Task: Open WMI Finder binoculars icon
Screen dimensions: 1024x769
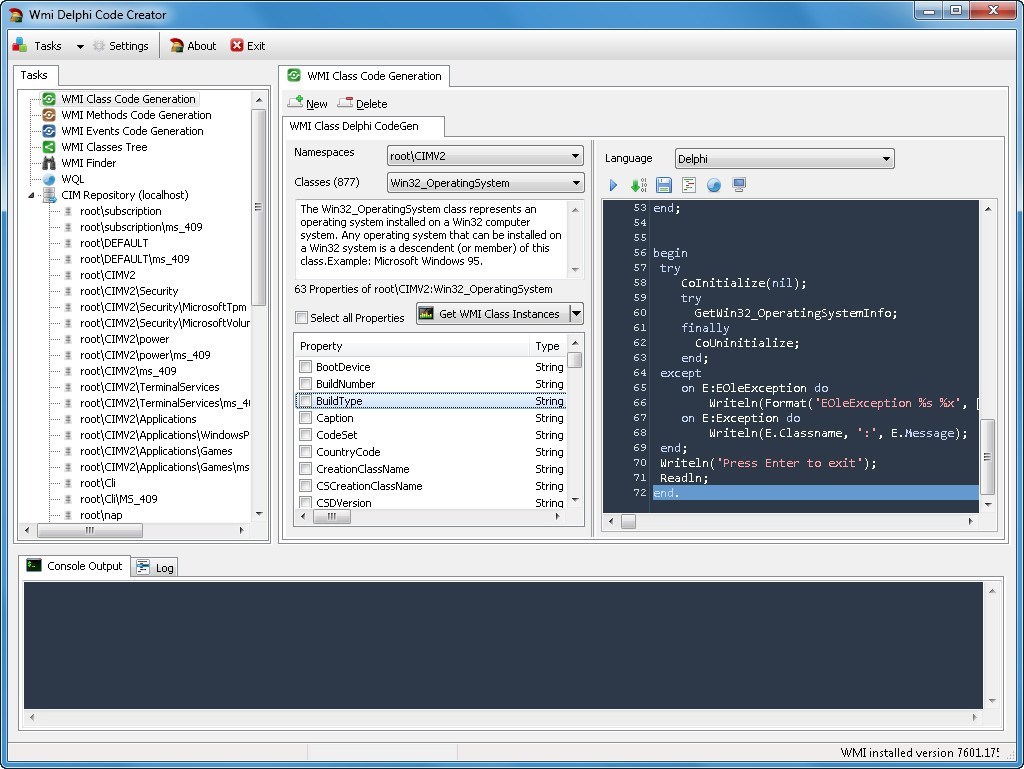Action: (49, 163)
